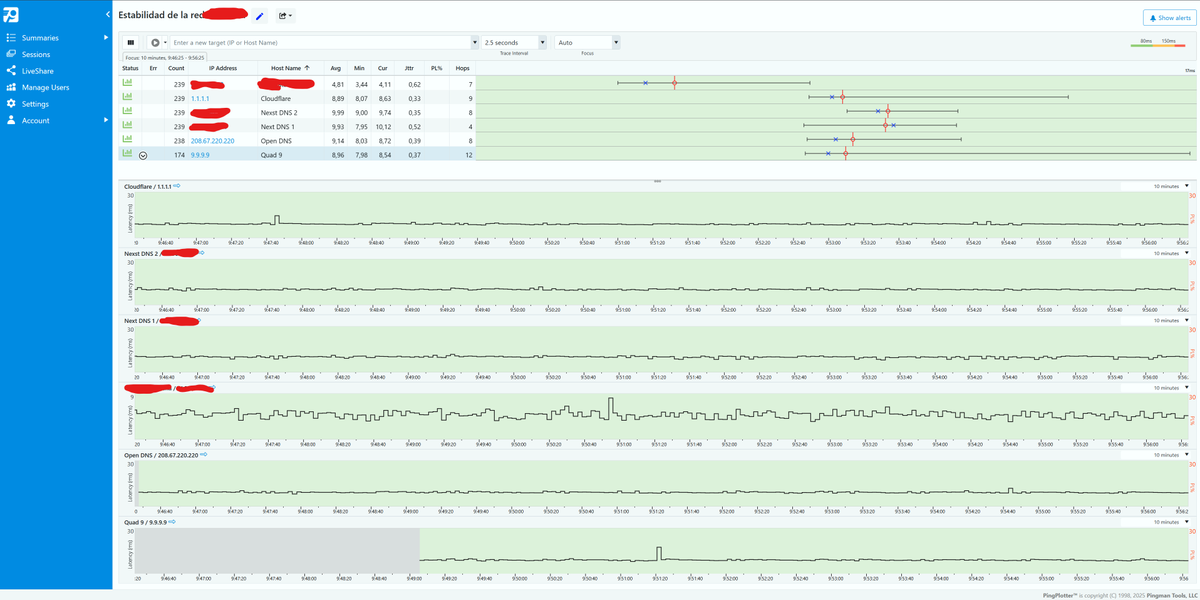The height and width of the screenshot is (600, 1200).
Task: Select the Cloudflare host name cell
Action: pyautogui.click(x=291, y=99)
